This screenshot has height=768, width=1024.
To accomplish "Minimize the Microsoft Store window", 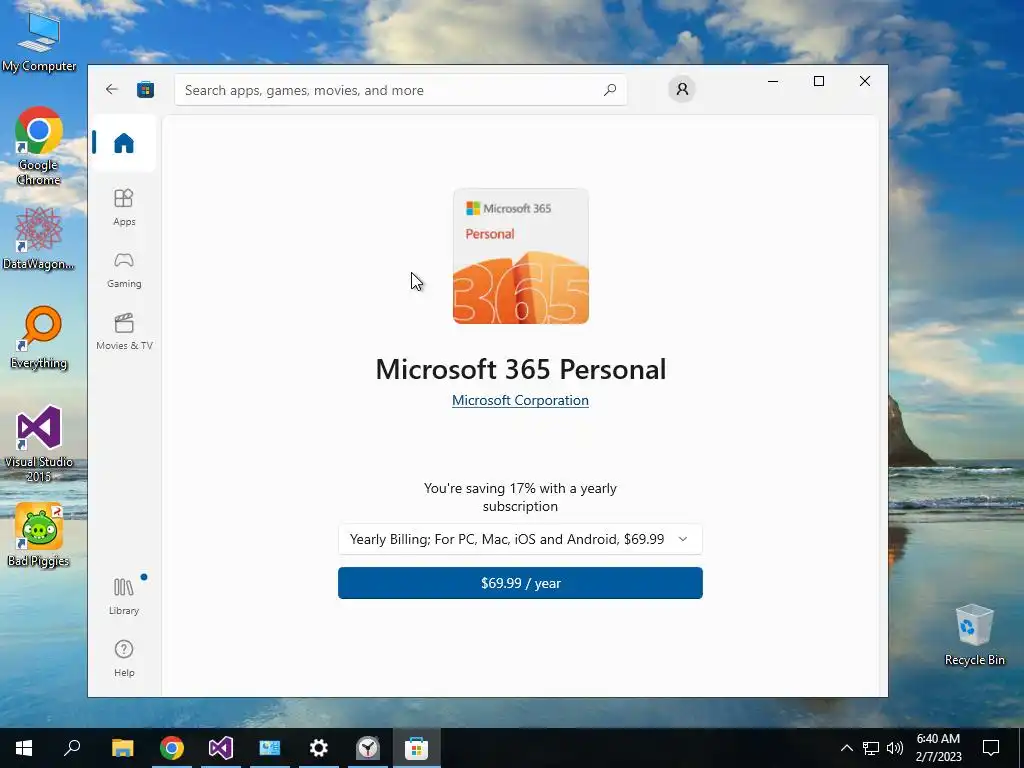I will (773, 81).
